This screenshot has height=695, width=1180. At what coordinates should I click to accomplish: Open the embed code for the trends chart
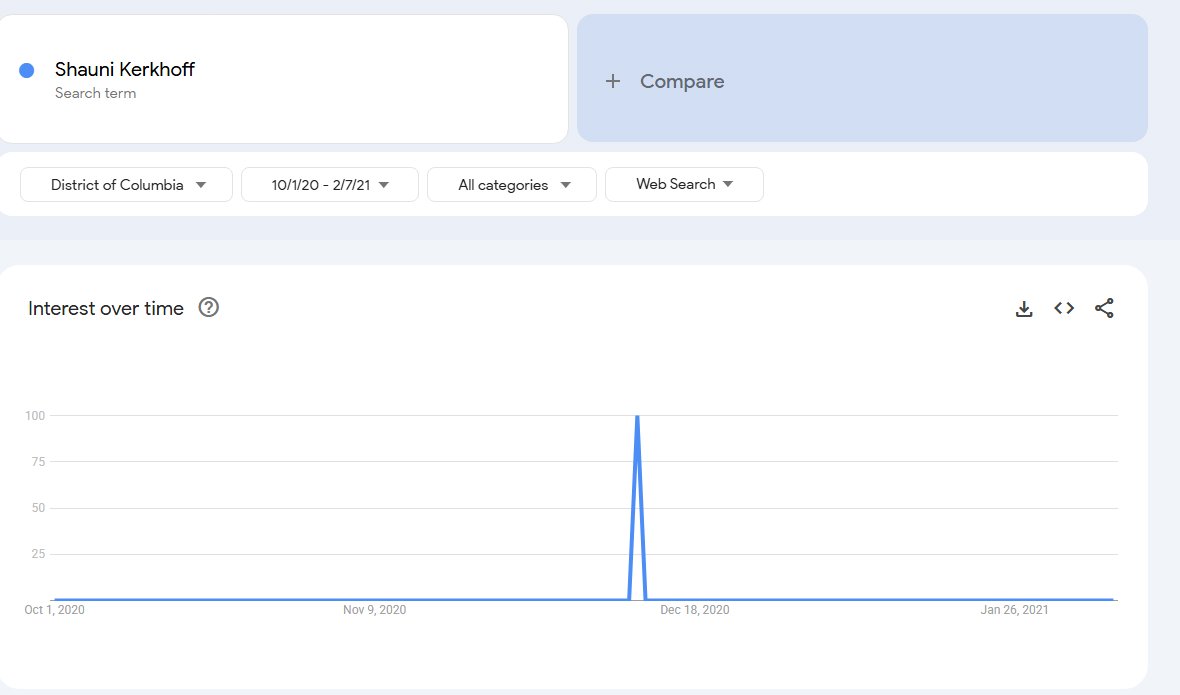coord(1063,308)
